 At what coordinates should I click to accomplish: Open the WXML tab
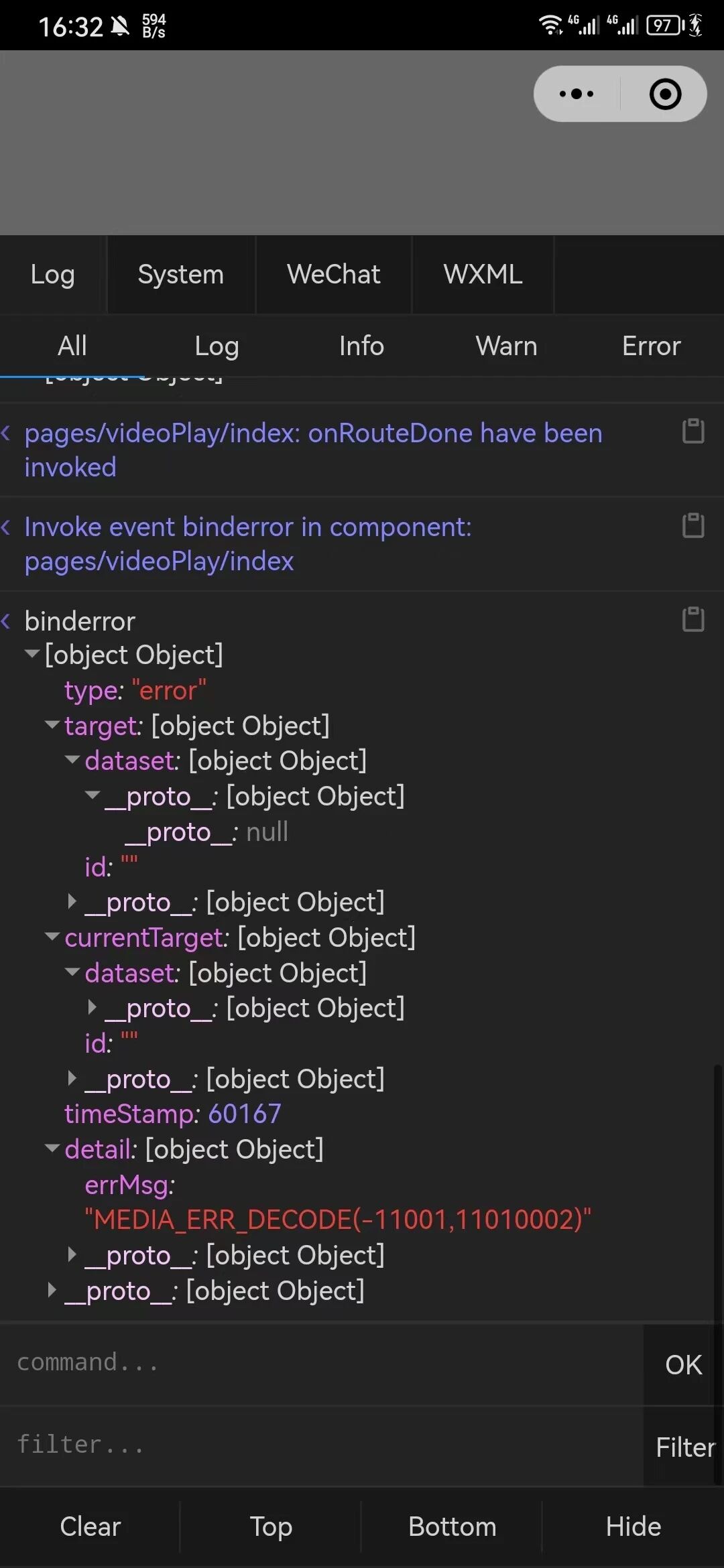tap(483, 274)
